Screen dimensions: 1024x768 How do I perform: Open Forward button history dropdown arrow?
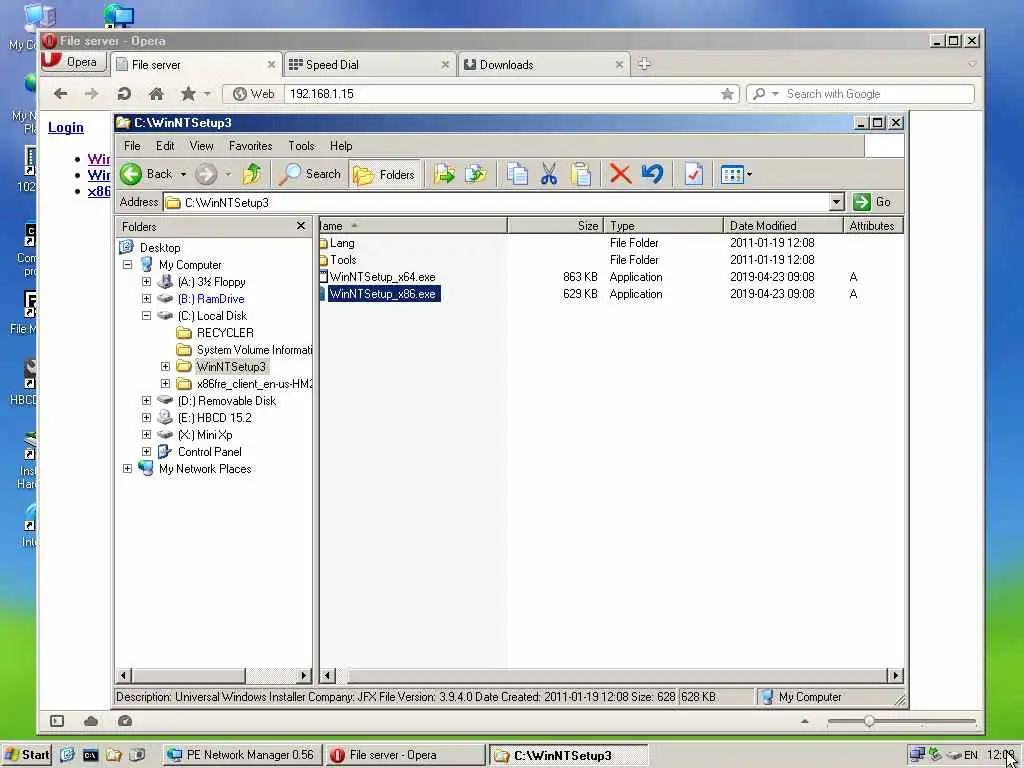[228, 174]
